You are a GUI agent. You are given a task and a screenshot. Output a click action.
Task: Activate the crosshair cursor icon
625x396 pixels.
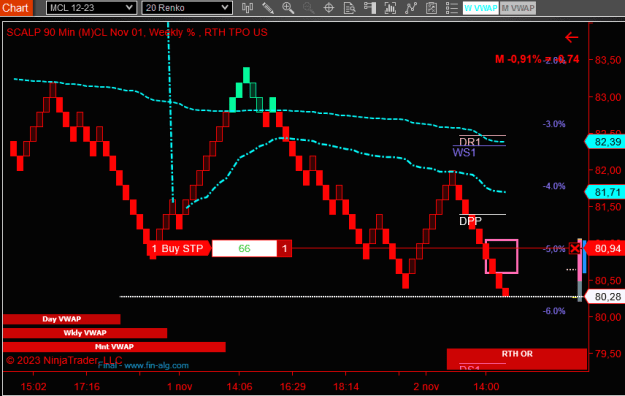[x=329, y=8]
